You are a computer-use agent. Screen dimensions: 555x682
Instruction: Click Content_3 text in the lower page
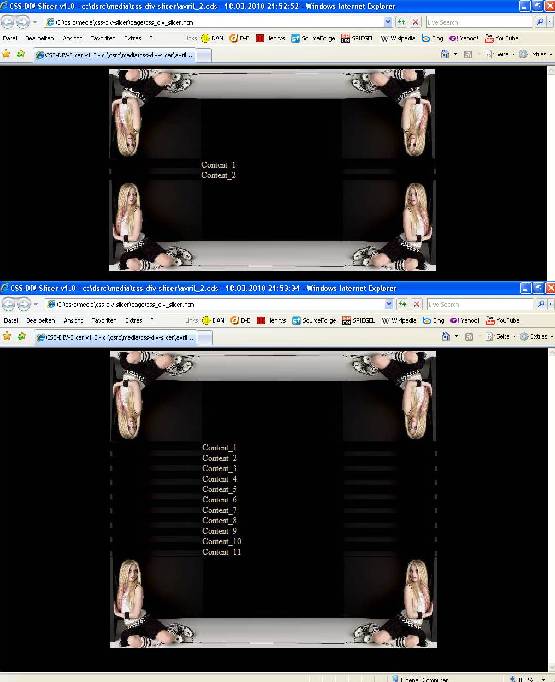coord(219,468)
